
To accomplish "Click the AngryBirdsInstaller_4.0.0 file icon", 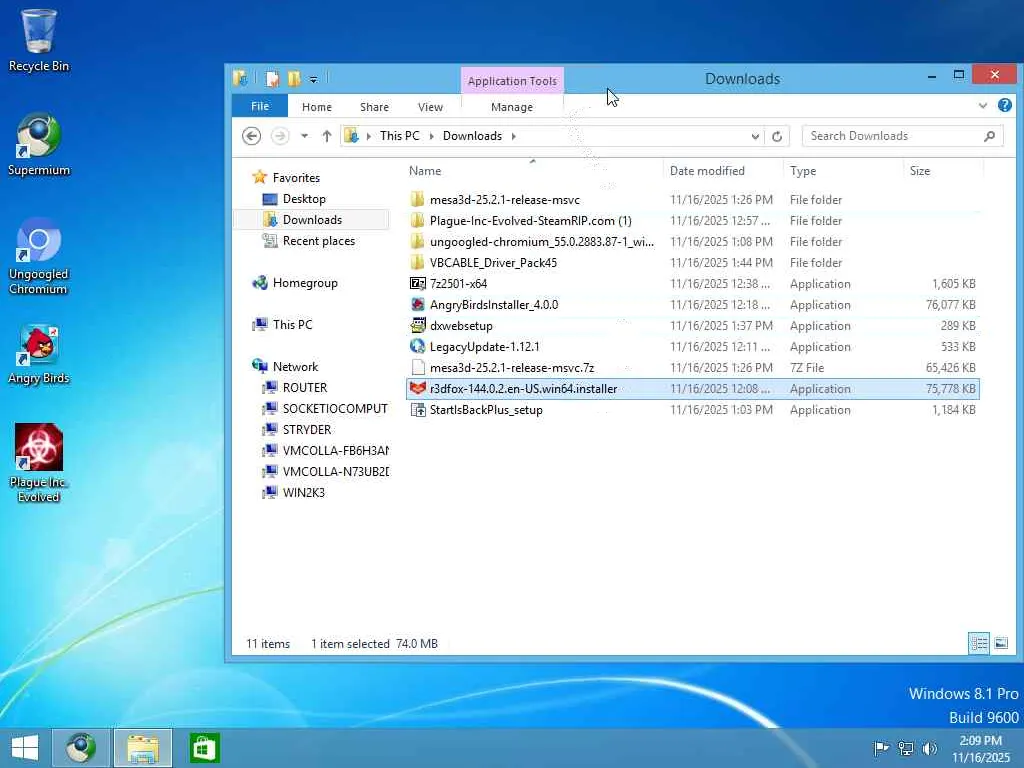I will (417, 304).
